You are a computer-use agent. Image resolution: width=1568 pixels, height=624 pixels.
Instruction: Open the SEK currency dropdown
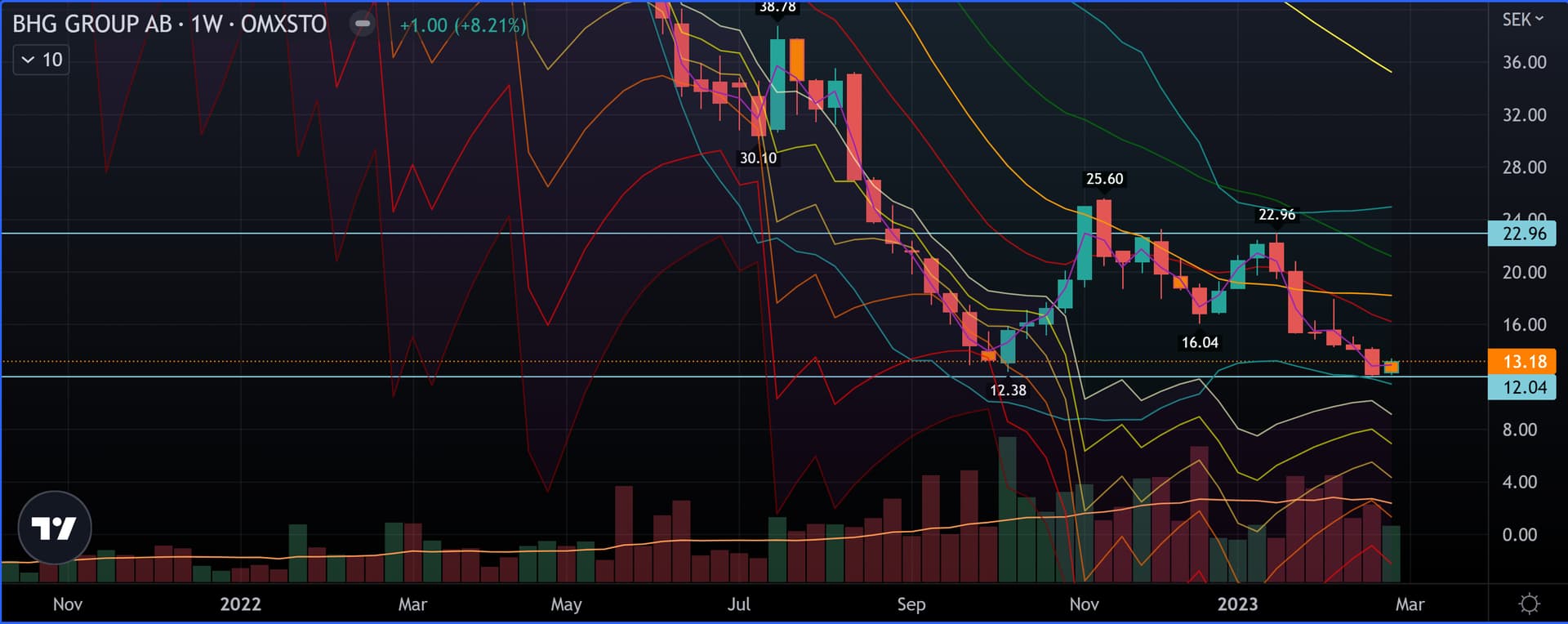point(1522,20)
